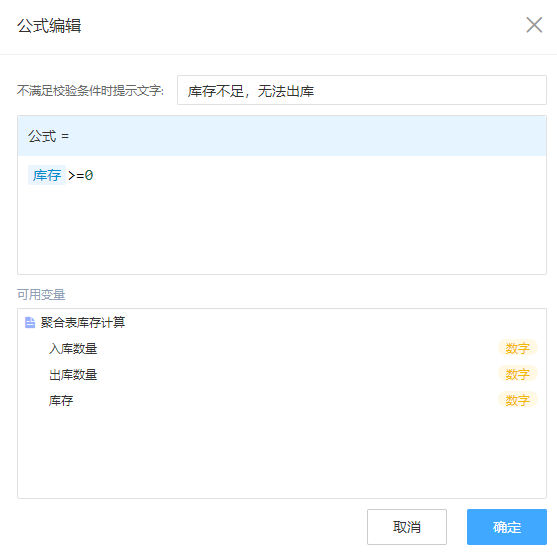Confirm with the 确定 button

pyautogui.click(x=507, y=527)
